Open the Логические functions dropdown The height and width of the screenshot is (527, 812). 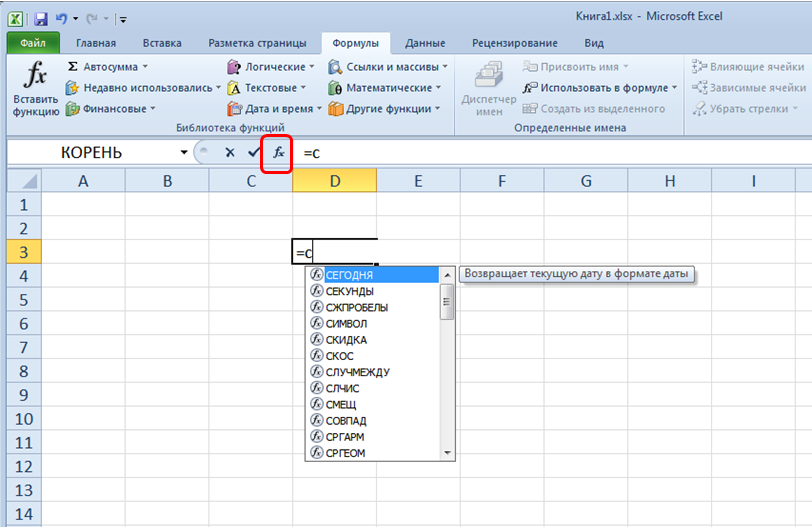coord(270,67)
